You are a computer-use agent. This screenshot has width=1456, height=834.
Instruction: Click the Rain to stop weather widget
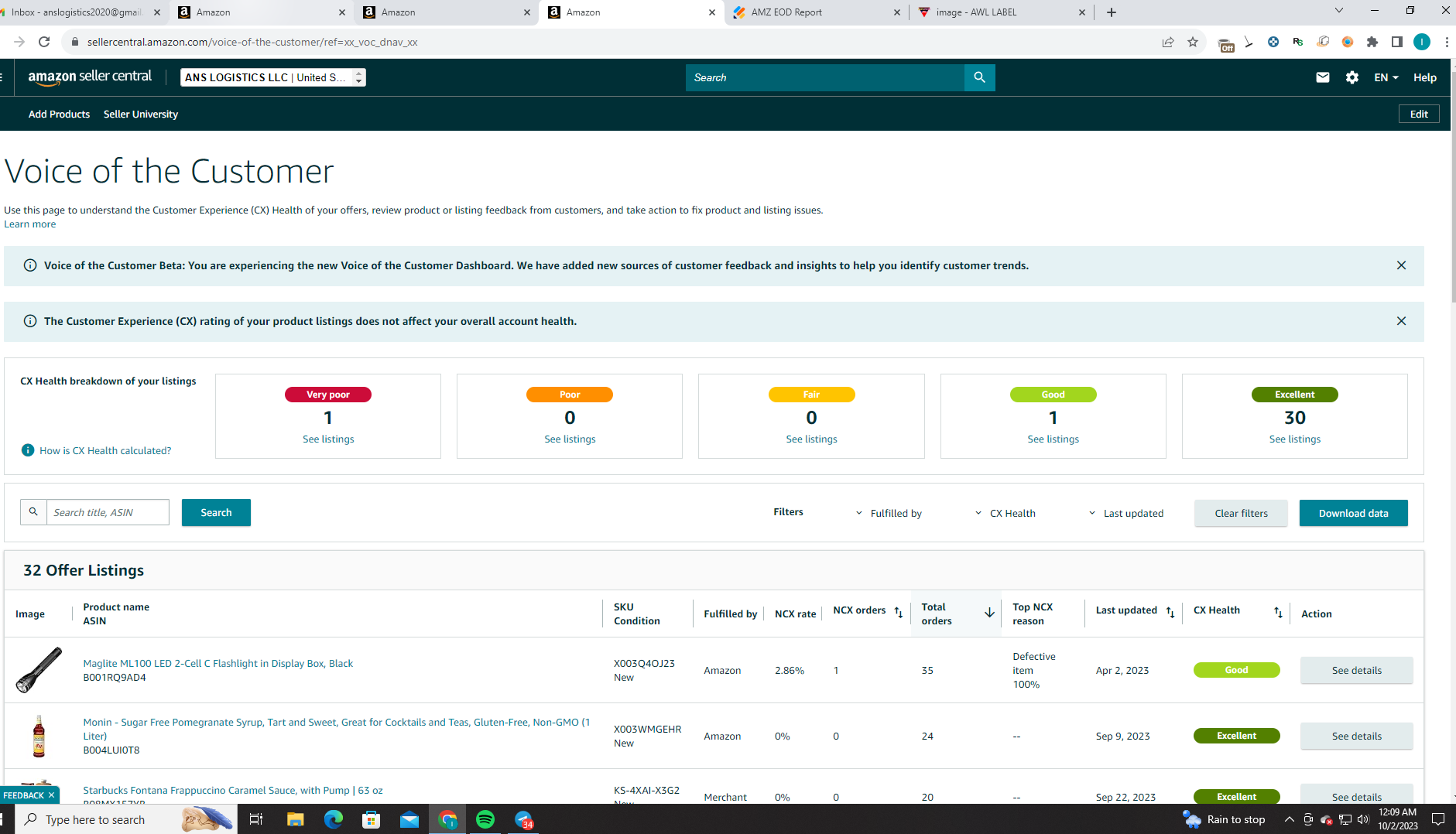click(x=1224, y=819)
